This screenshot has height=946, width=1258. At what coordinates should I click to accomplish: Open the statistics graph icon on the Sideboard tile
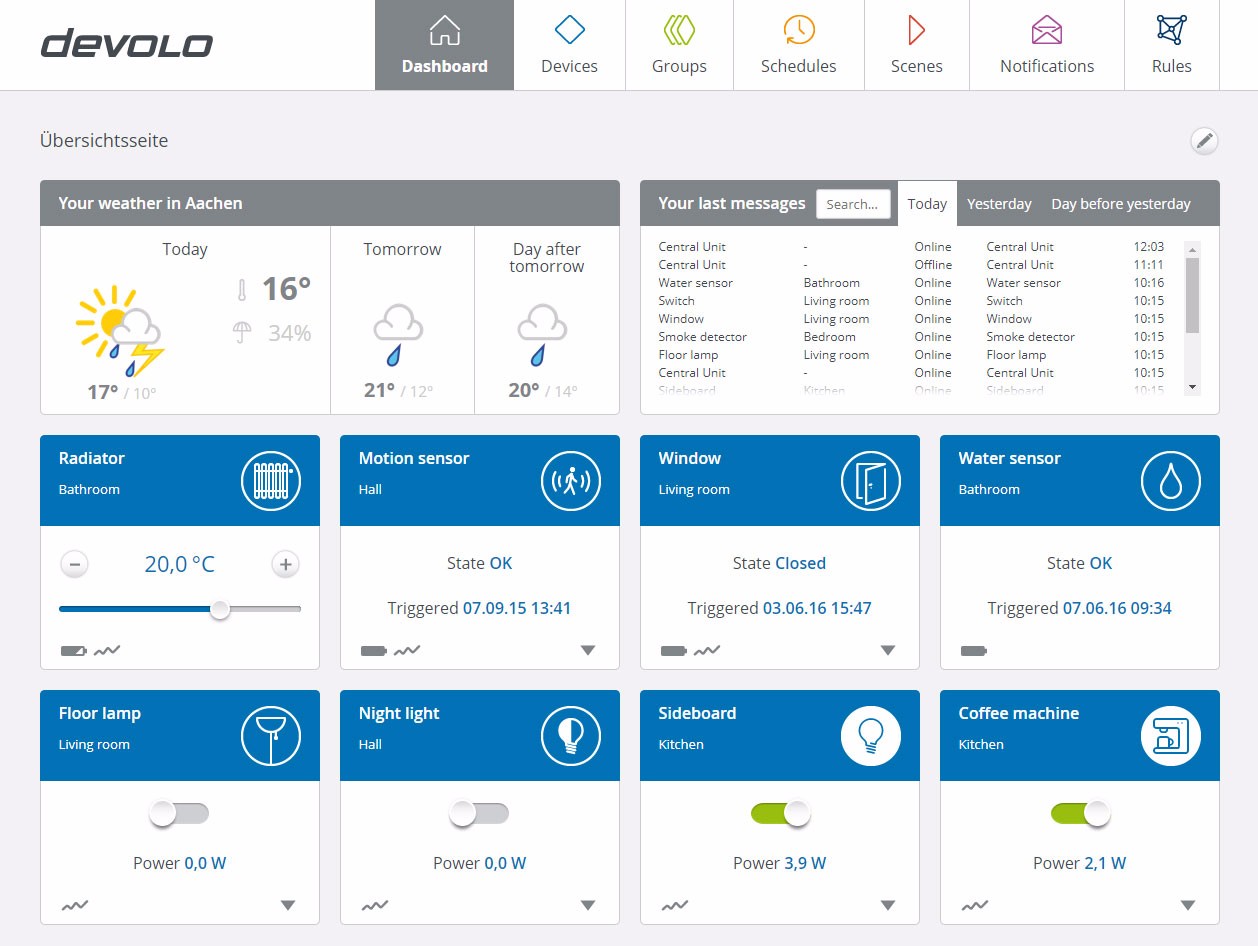[x=675, y=906]
